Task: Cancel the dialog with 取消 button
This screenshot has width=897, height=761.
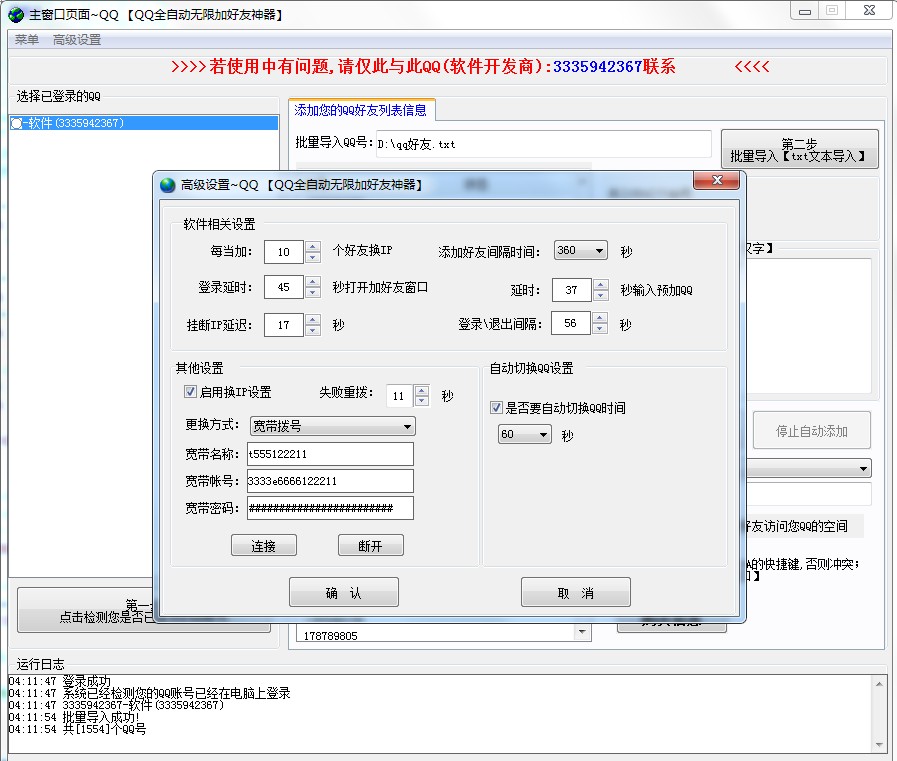Action: click(x=575, y=592)
